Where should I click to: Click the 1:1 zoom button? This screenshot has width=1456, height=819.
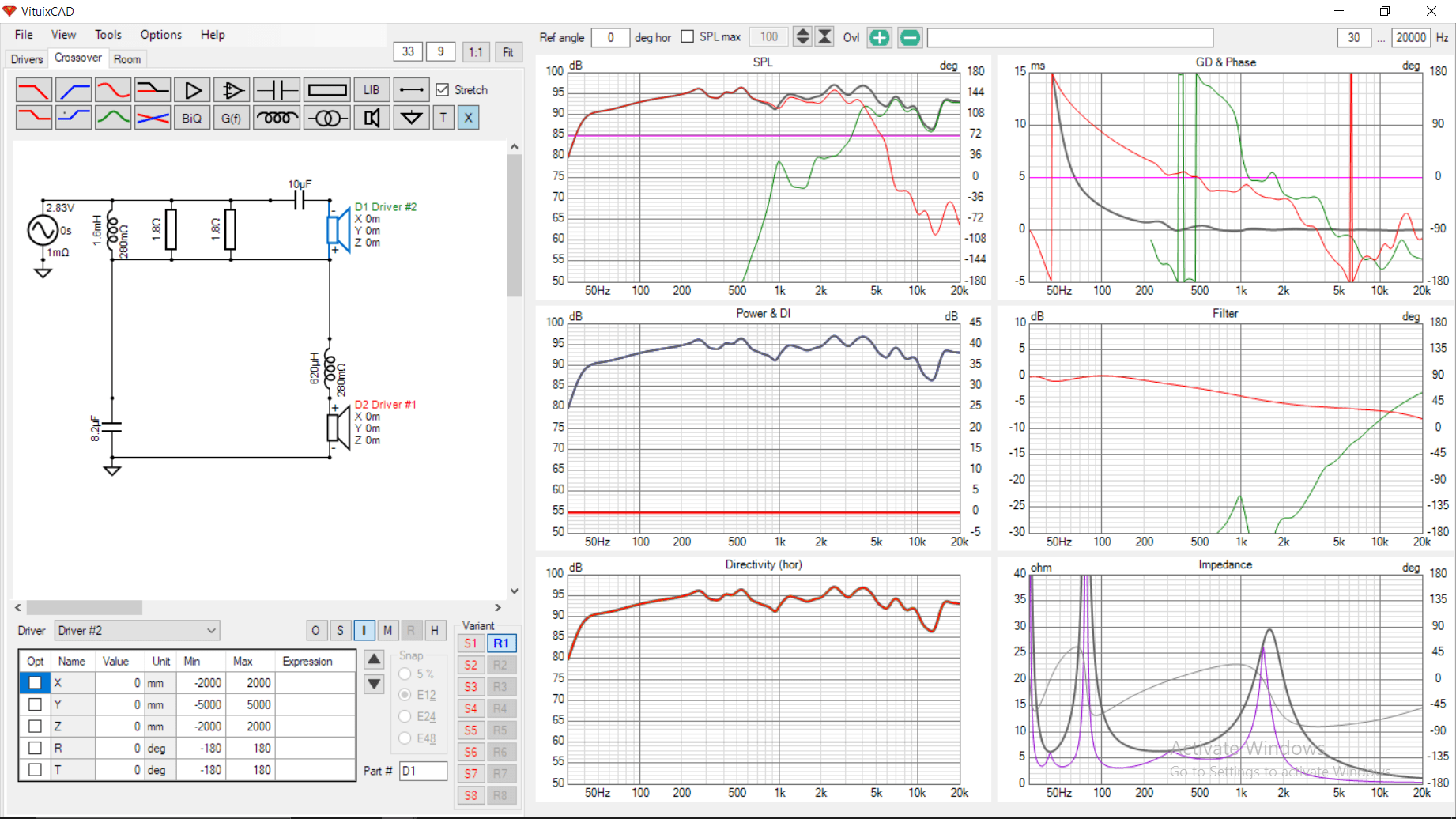[x=476, y=52]
